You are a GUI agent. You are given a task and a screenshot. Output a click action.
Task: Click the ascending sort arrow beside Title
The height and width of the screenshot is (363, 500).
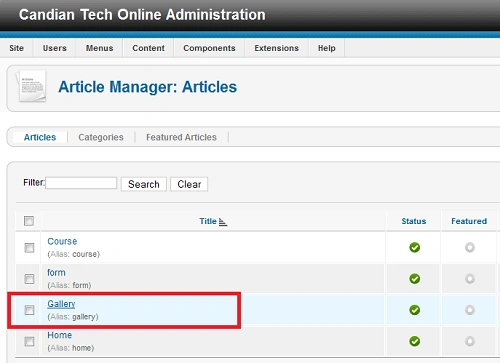pos(223,222)
